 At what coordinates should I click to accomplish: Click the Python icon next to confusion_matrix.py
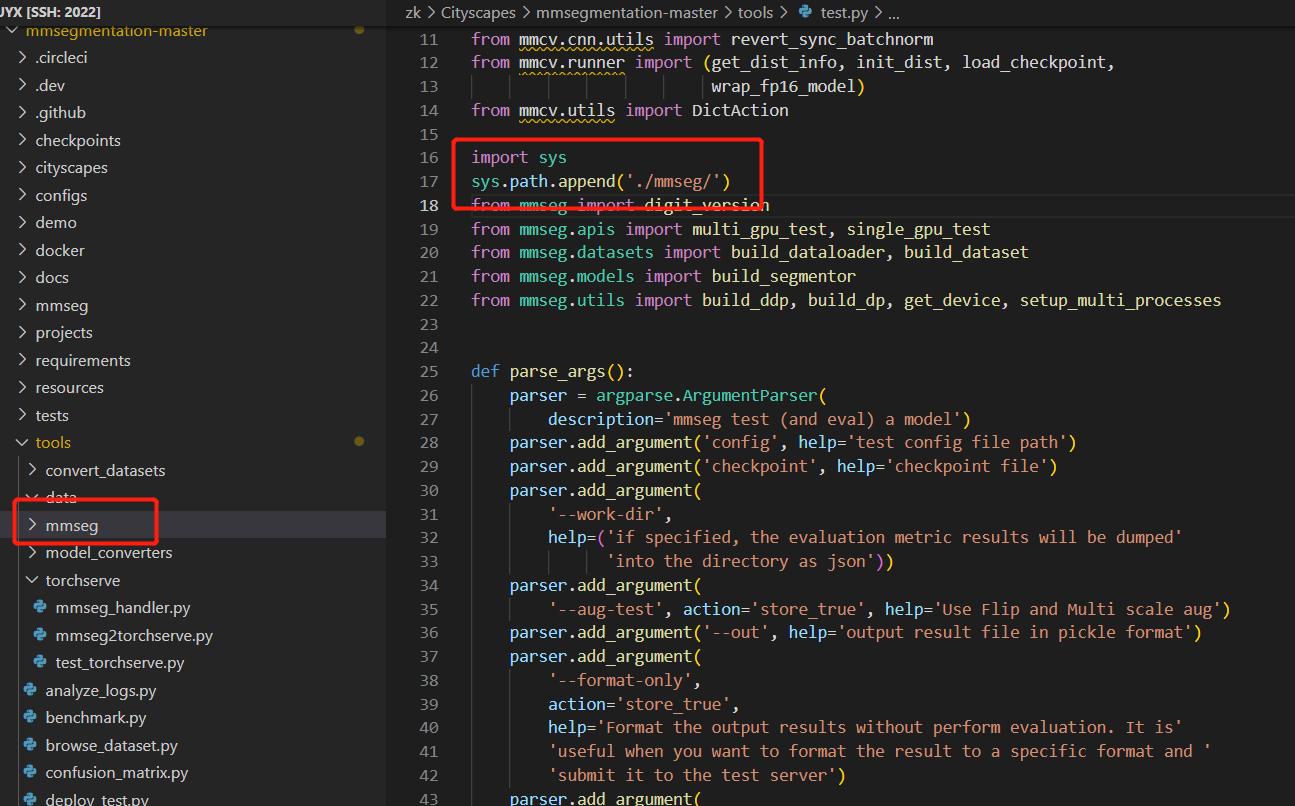(28, 772)
